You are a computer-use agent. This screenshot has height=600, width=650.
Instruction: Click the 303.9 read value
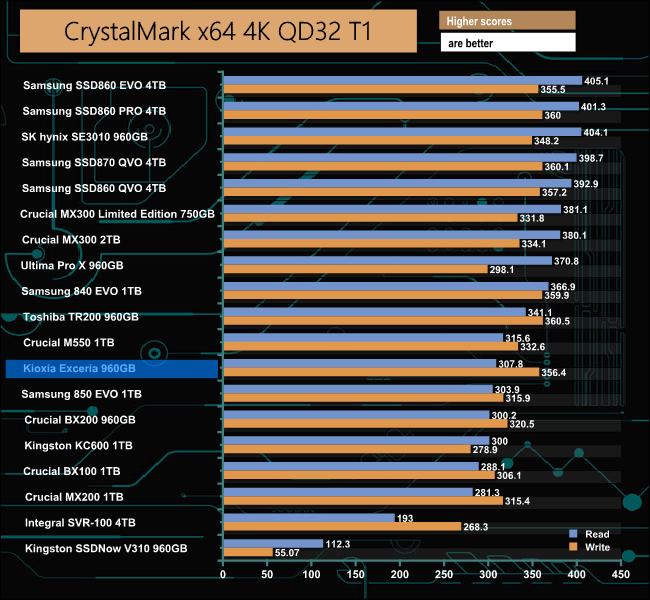(507, 390)
